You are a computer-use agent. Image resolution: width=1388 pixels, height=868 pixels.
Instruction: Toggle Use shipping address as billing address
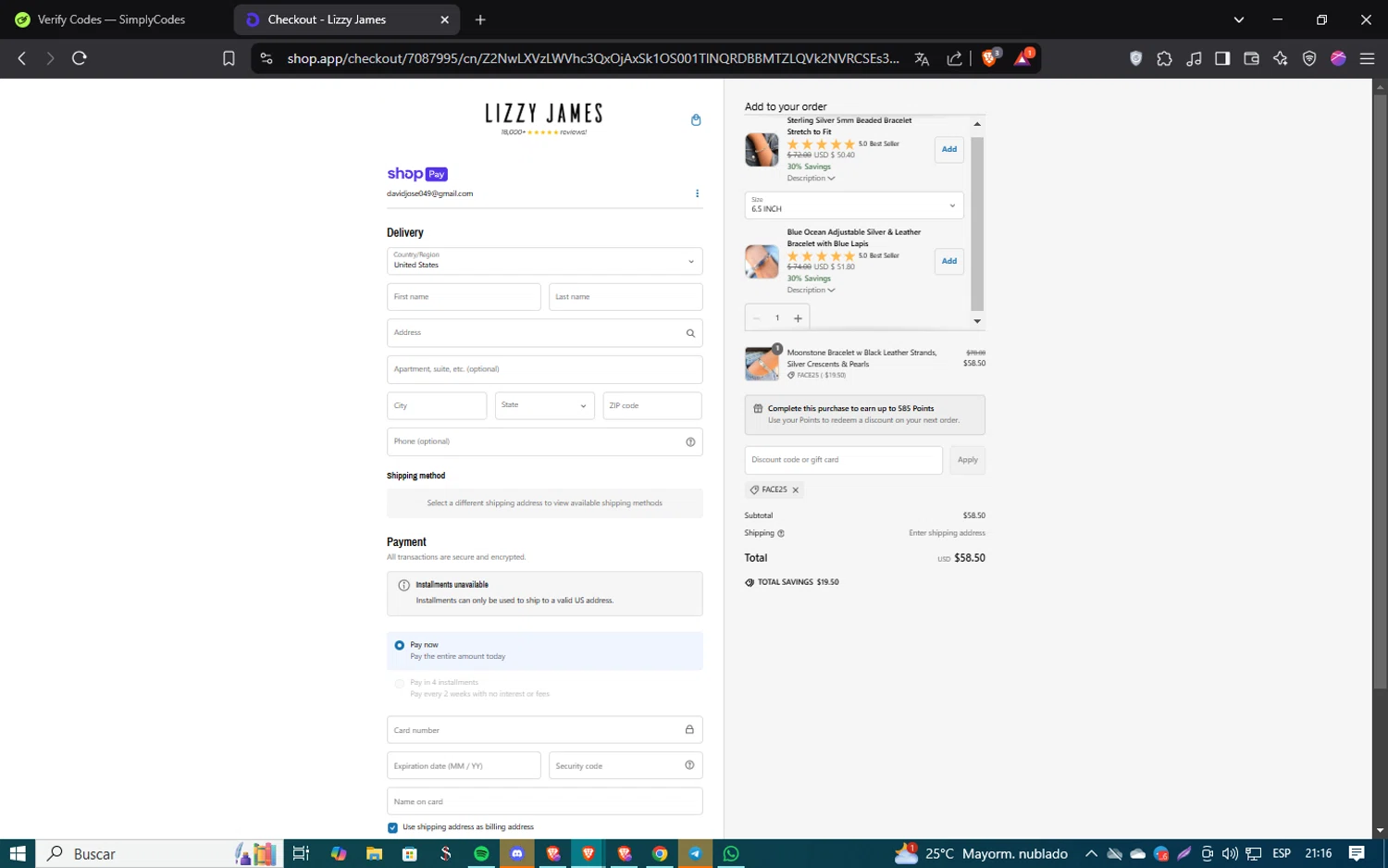coord(392,827)
